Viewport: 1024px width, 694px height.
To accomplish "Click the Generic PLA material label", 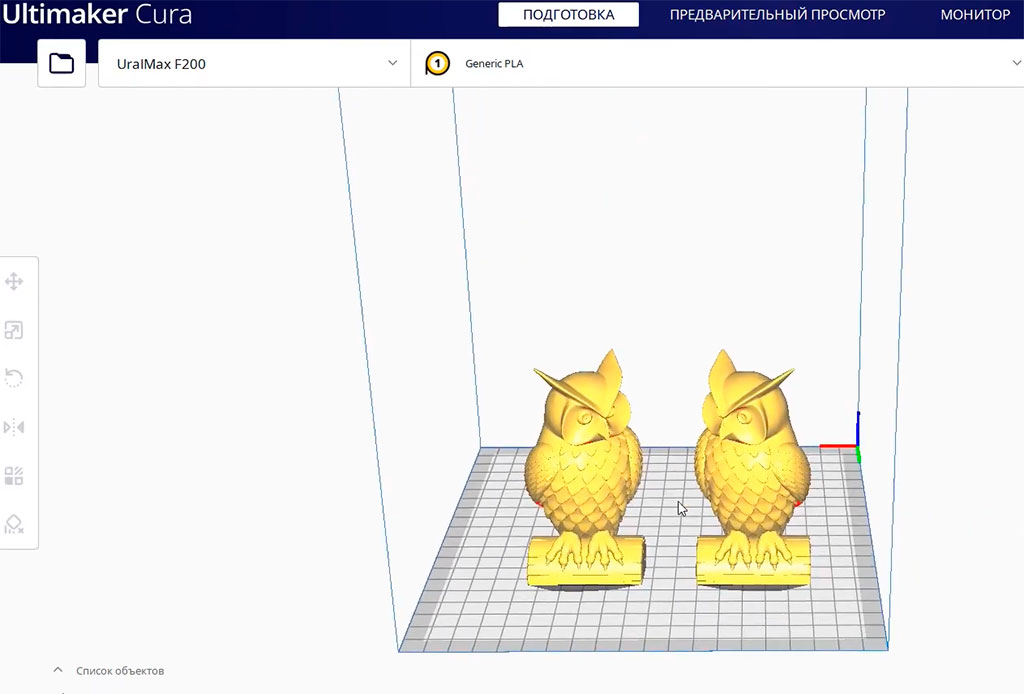I will 492,62.
